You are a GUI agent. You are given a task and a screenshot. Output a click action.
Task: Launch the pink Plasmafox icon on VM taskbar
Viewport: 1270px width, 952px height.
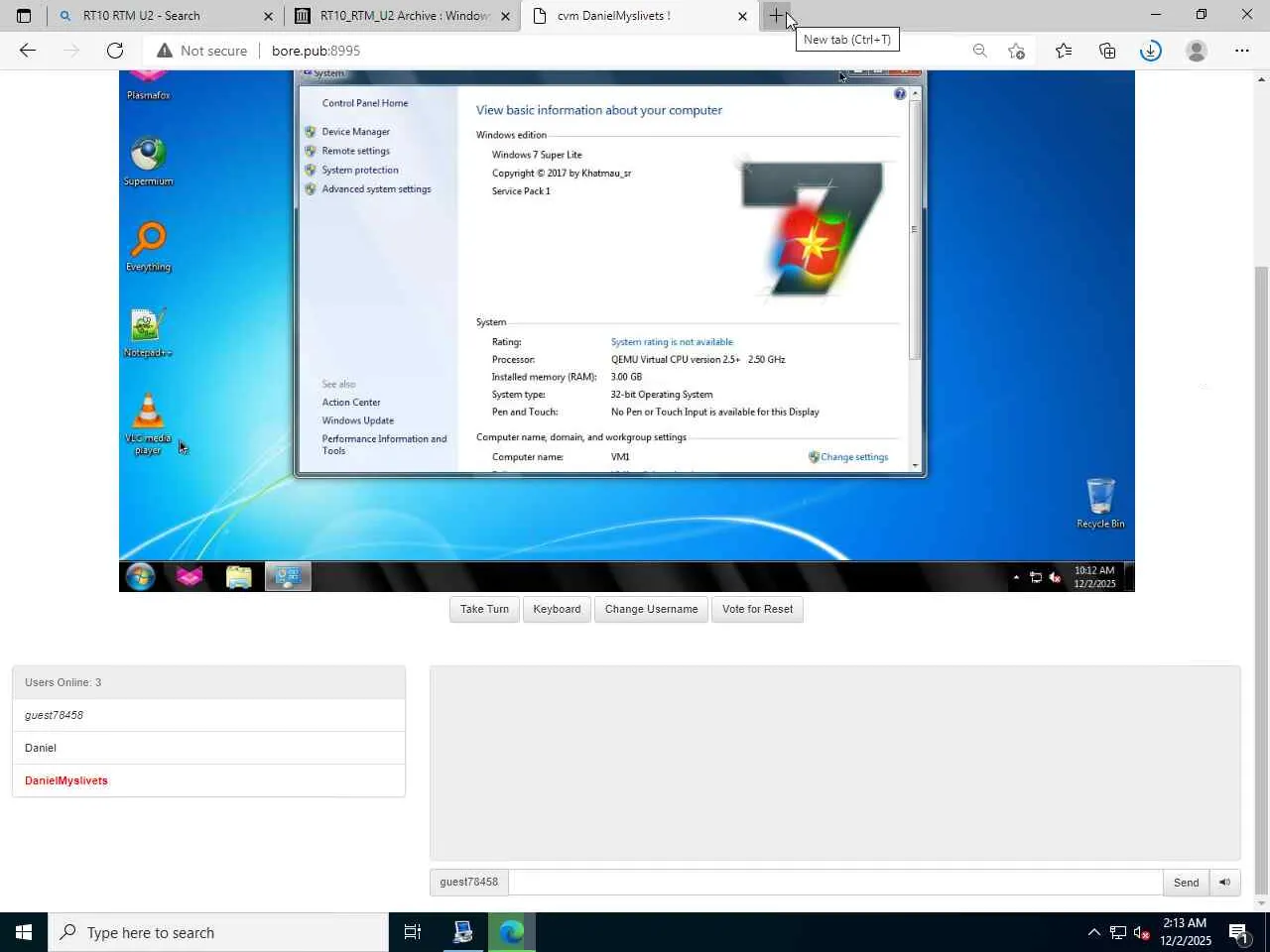[190, 576]
